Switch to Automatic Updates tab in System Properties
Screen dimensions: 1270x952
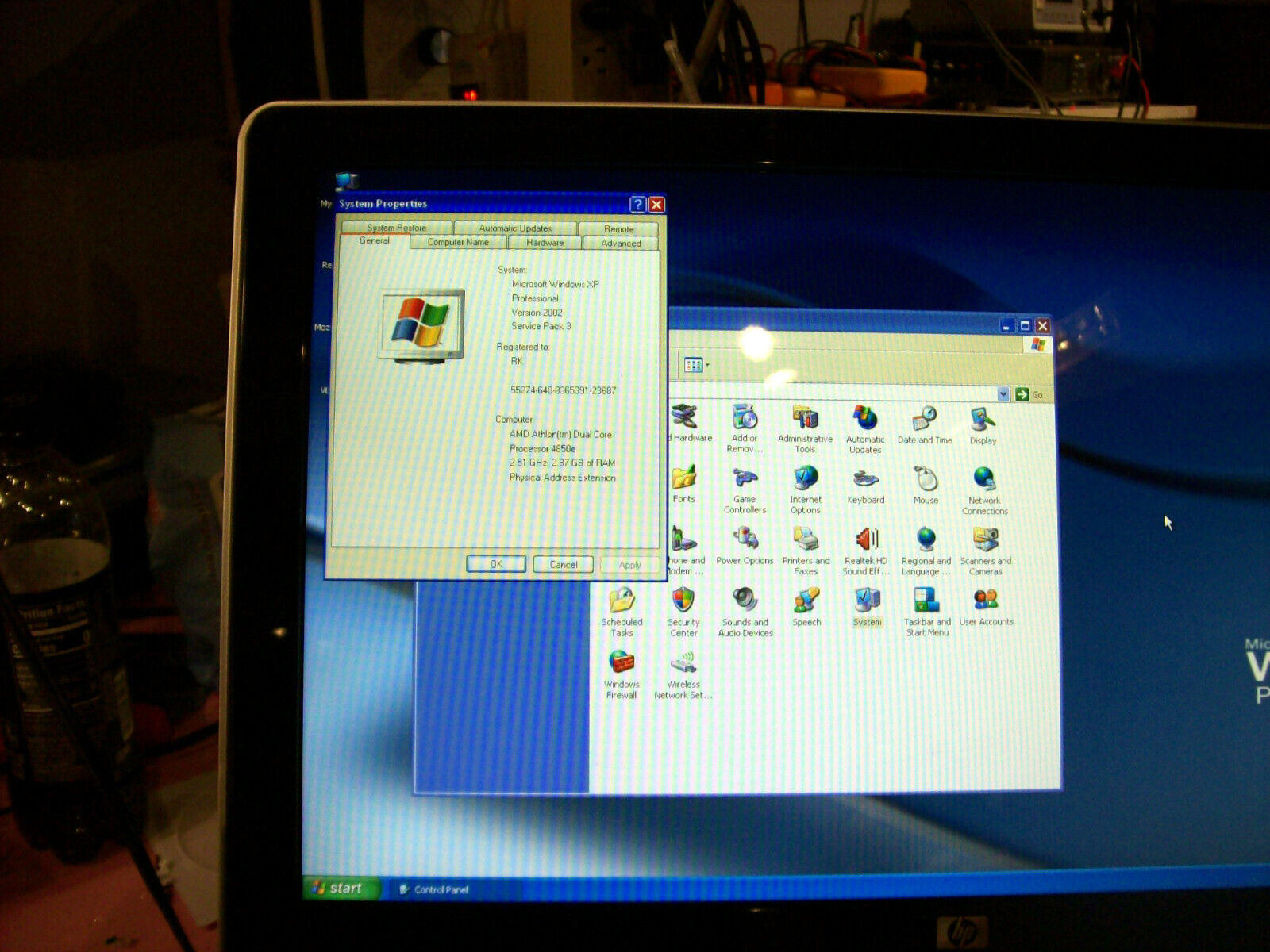tap(515, 228)
